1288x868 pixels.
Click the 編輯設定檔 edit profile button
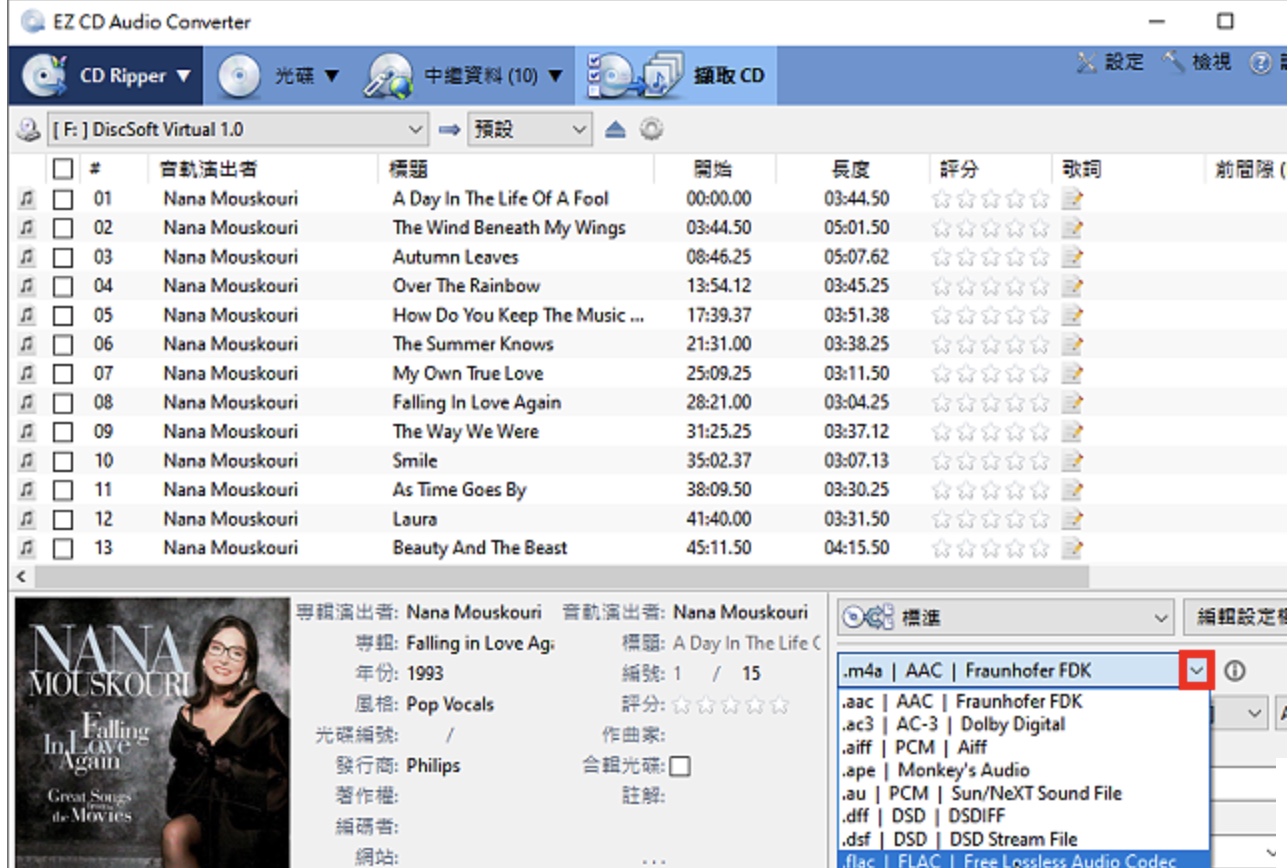1236,617
